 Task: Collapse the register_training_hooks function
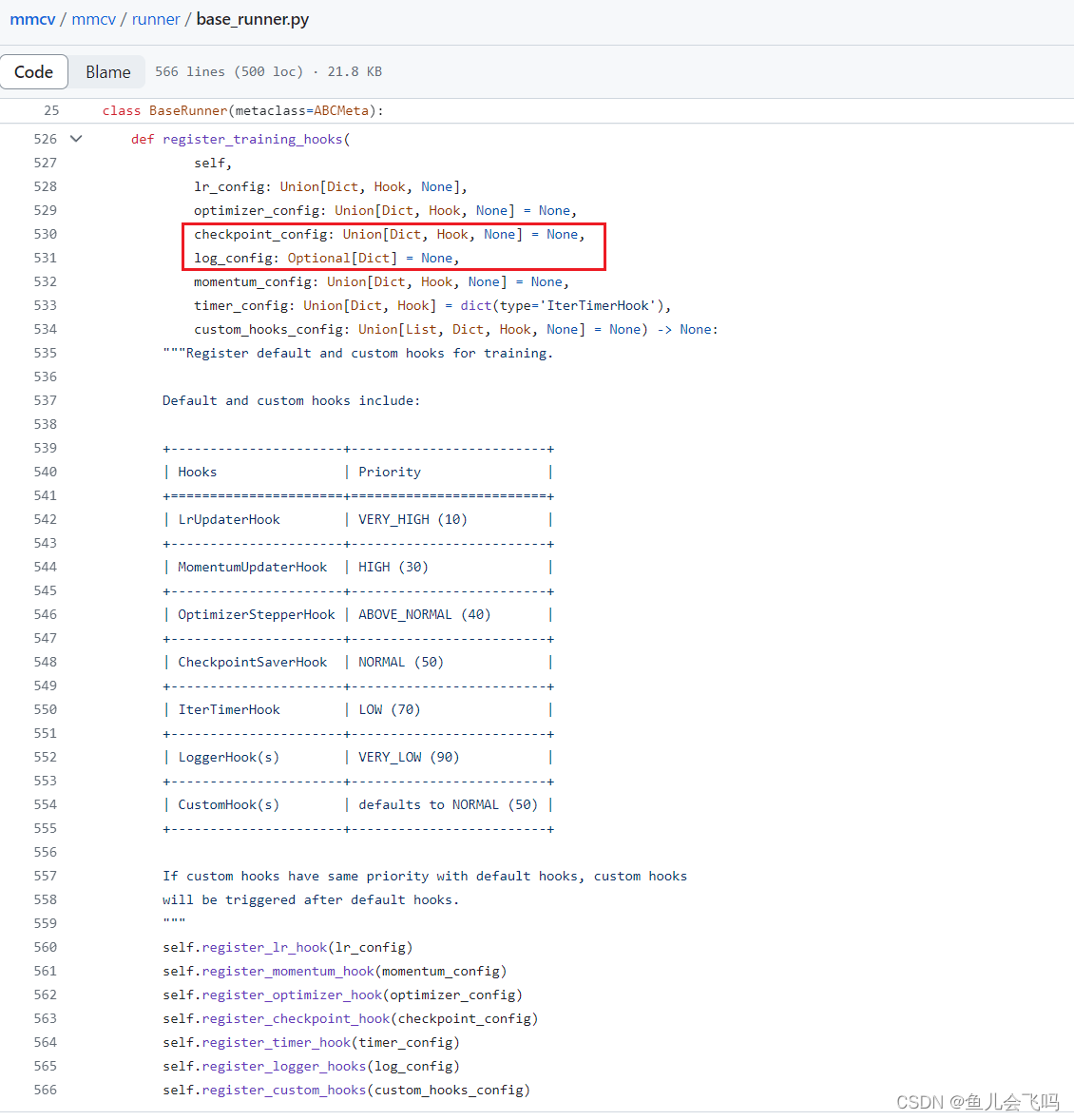pos(75,138)
